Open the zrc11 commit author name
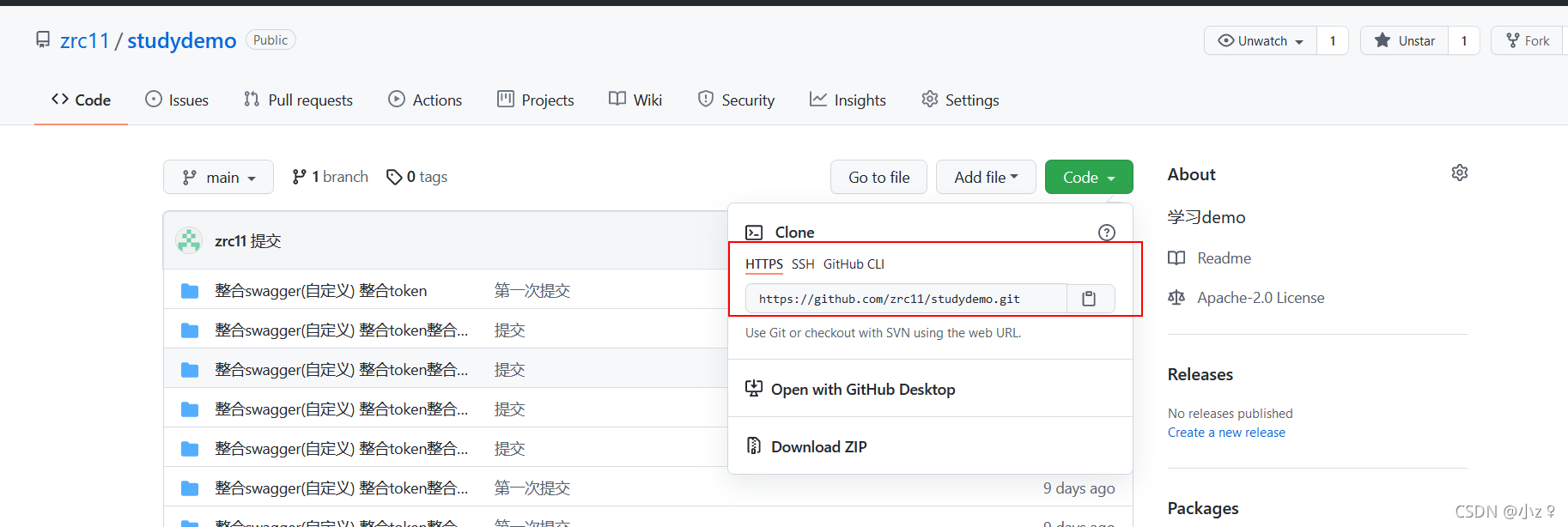The height and width of the screenshot is (527, 1568). click(x=231, y=241)
